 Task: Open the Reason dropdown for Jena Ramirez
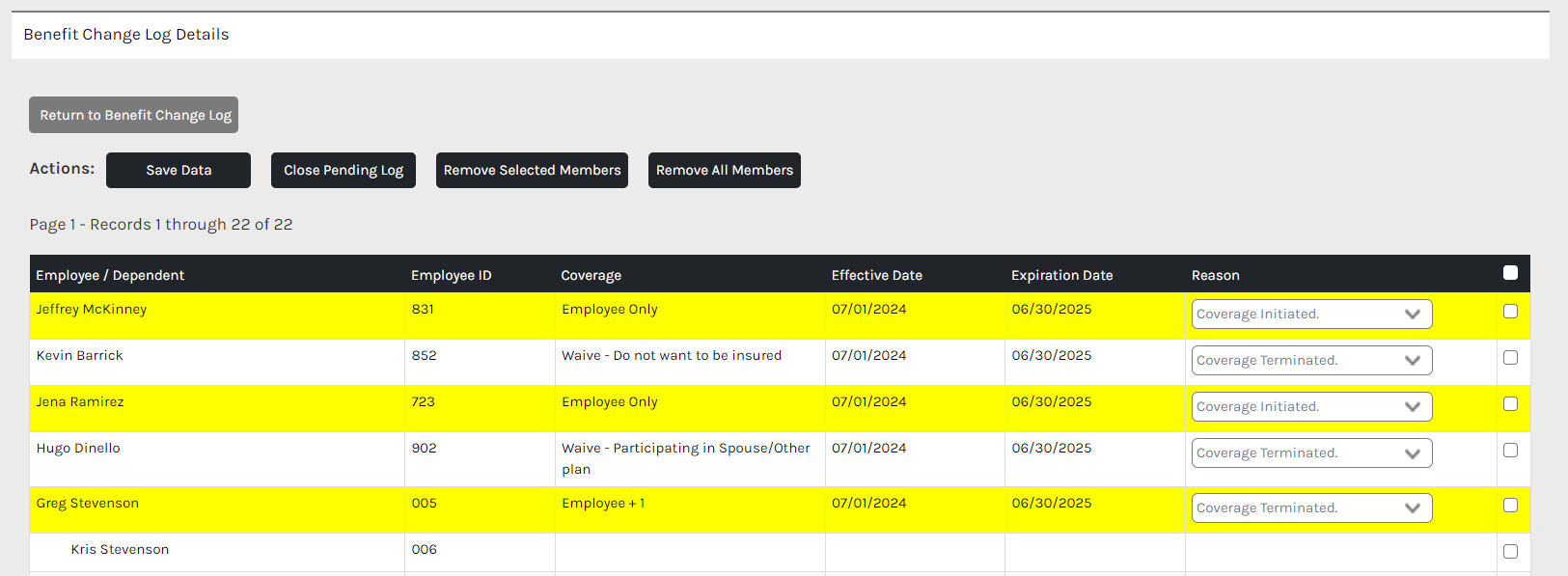(1311, 407)
